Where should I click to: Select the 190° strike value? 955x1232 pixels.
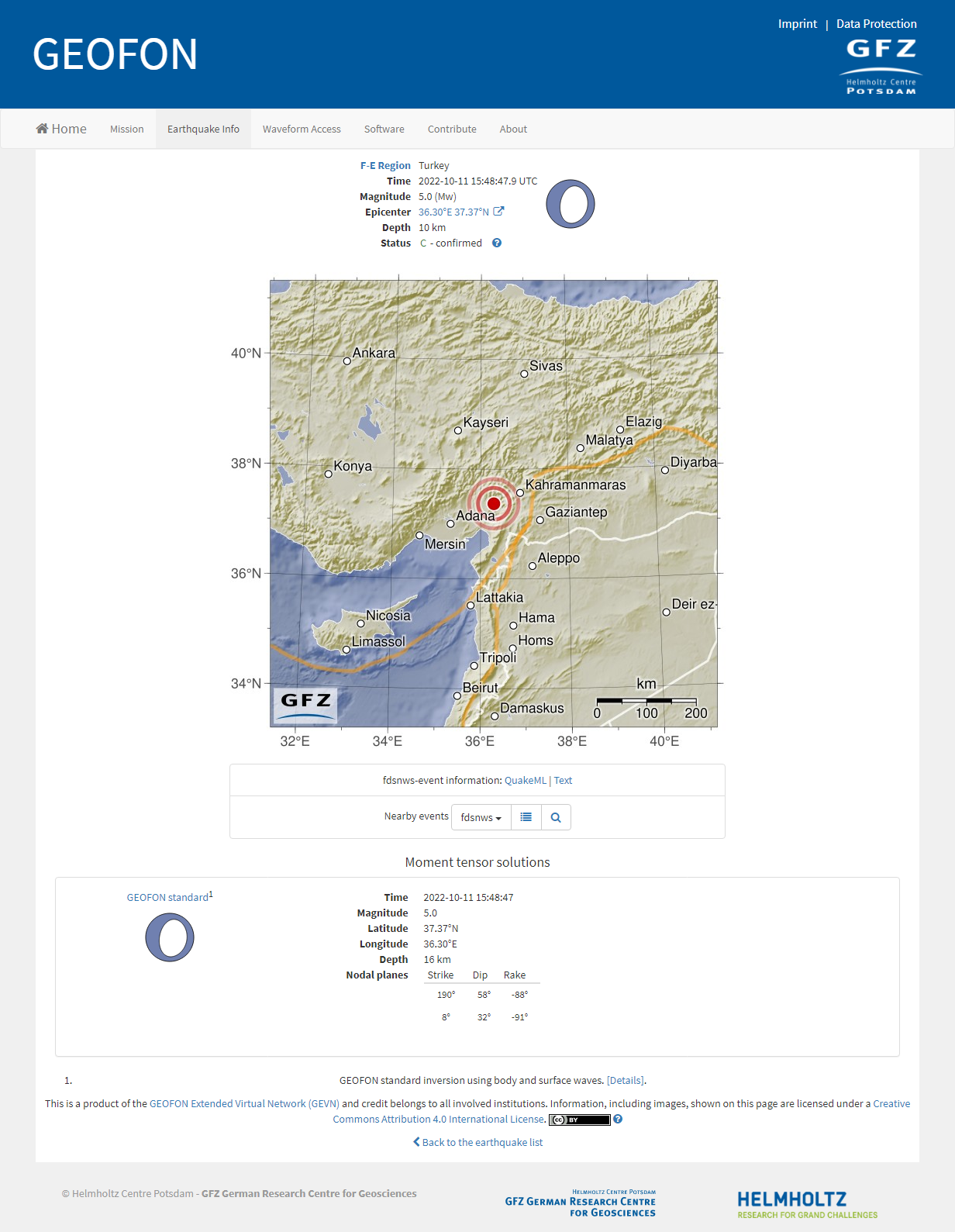pos(446,995)
